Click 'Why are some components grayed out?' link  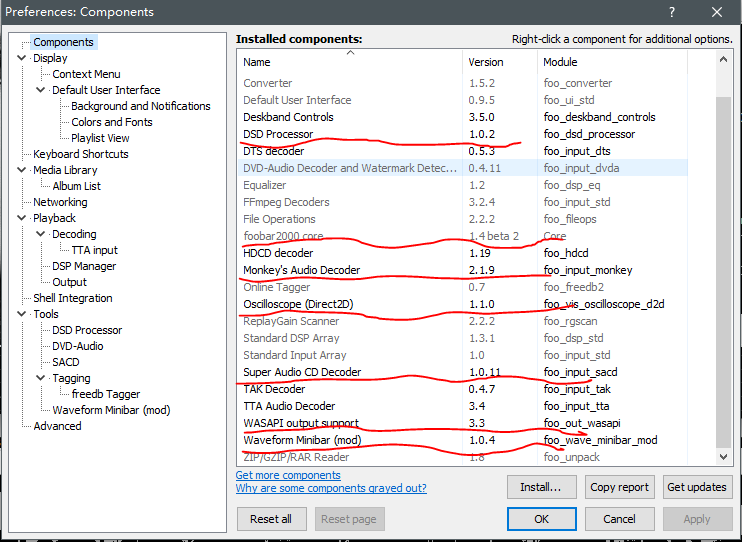point(331,488)
